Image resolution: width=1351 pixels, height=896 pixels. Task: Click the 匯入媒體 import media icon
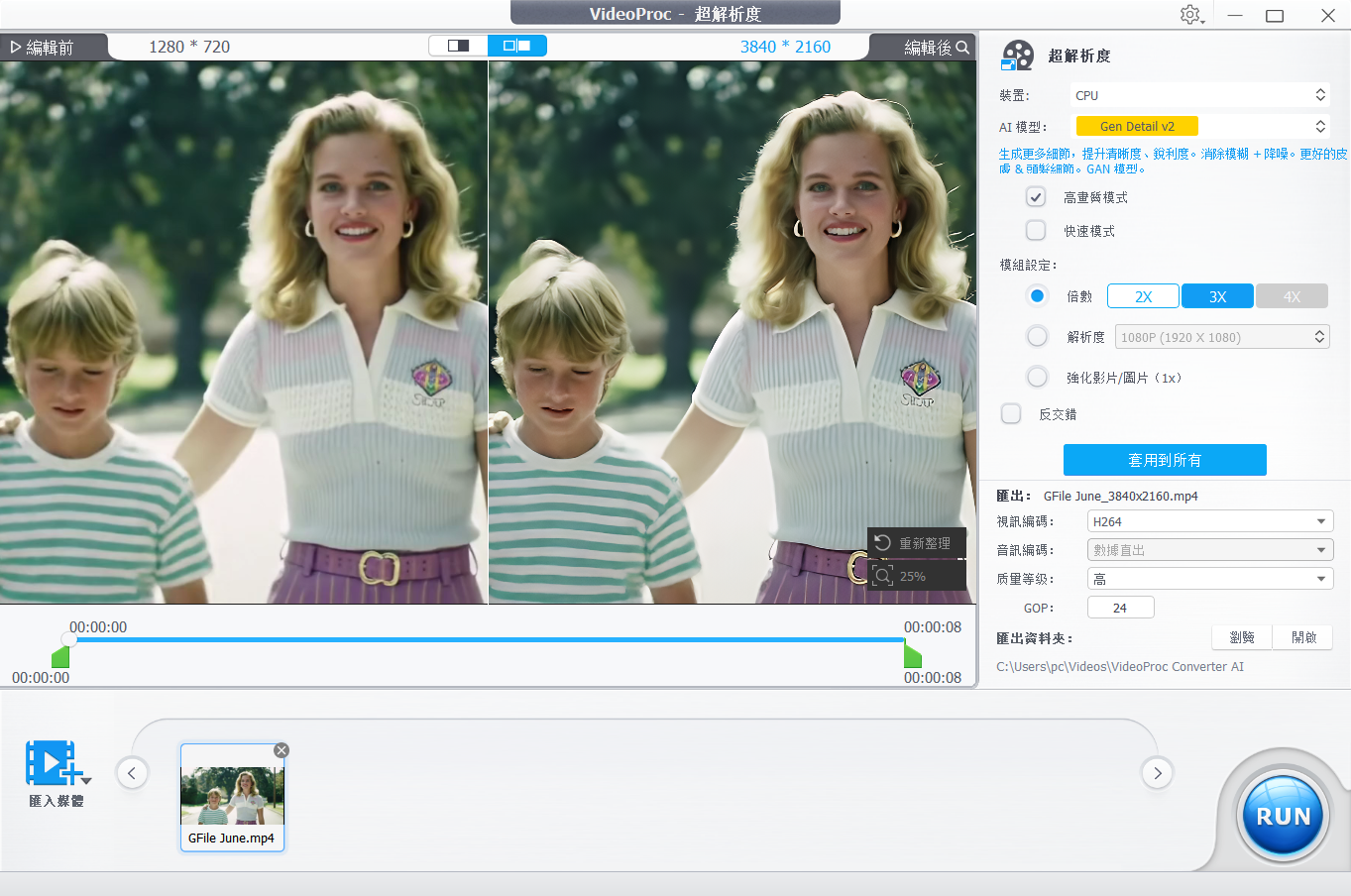pyautogui.click(x=52, y=763)
